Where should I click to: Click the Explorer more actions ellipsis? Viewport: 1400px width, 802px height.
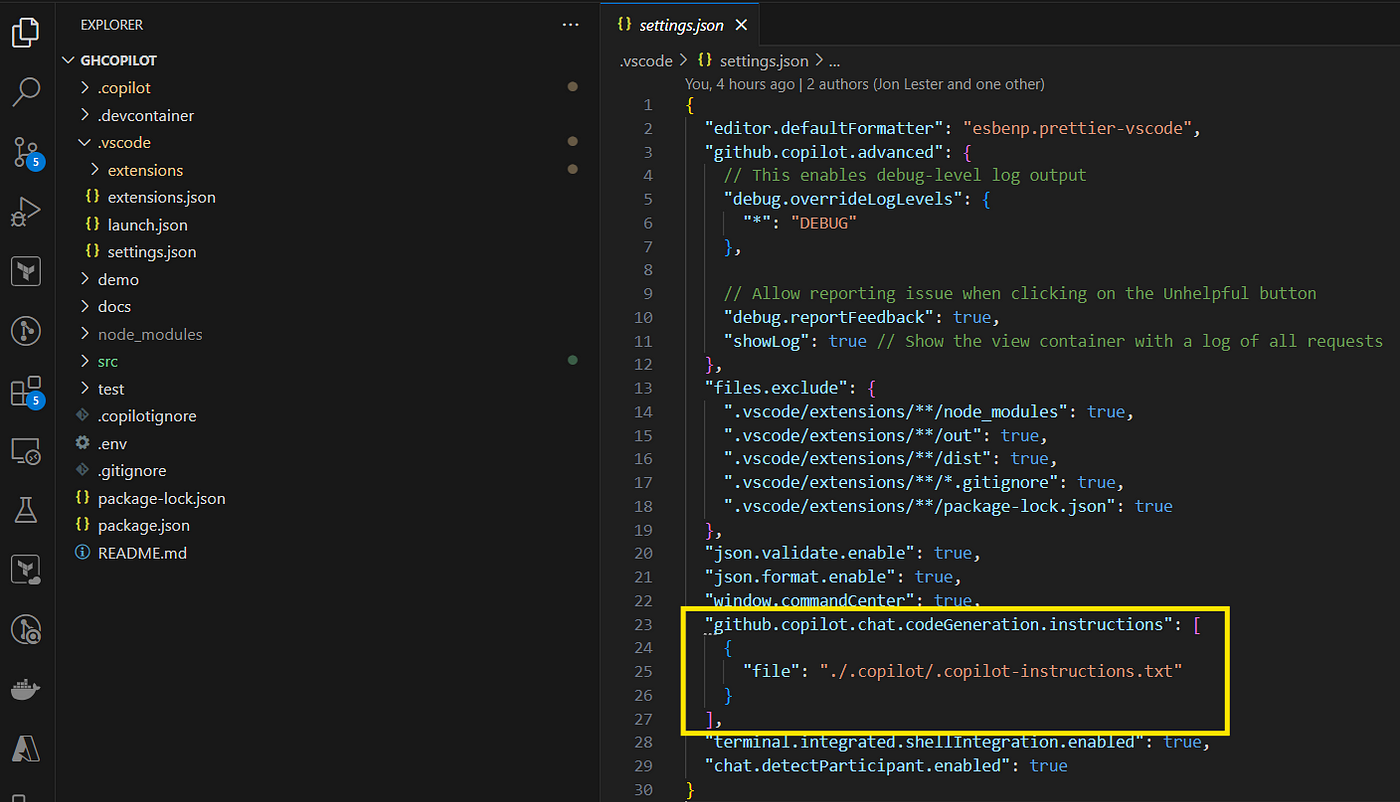(x=570, y=25)
